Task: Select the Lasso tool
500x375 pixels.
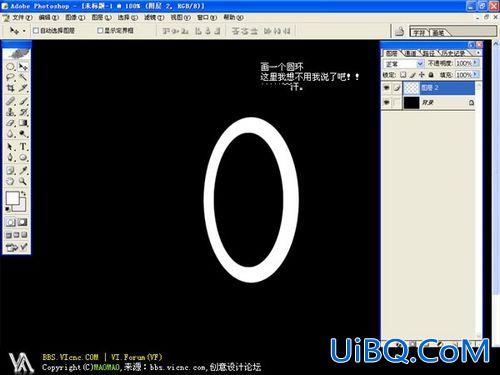Action: pyautogui.click(x=10, y=78)
